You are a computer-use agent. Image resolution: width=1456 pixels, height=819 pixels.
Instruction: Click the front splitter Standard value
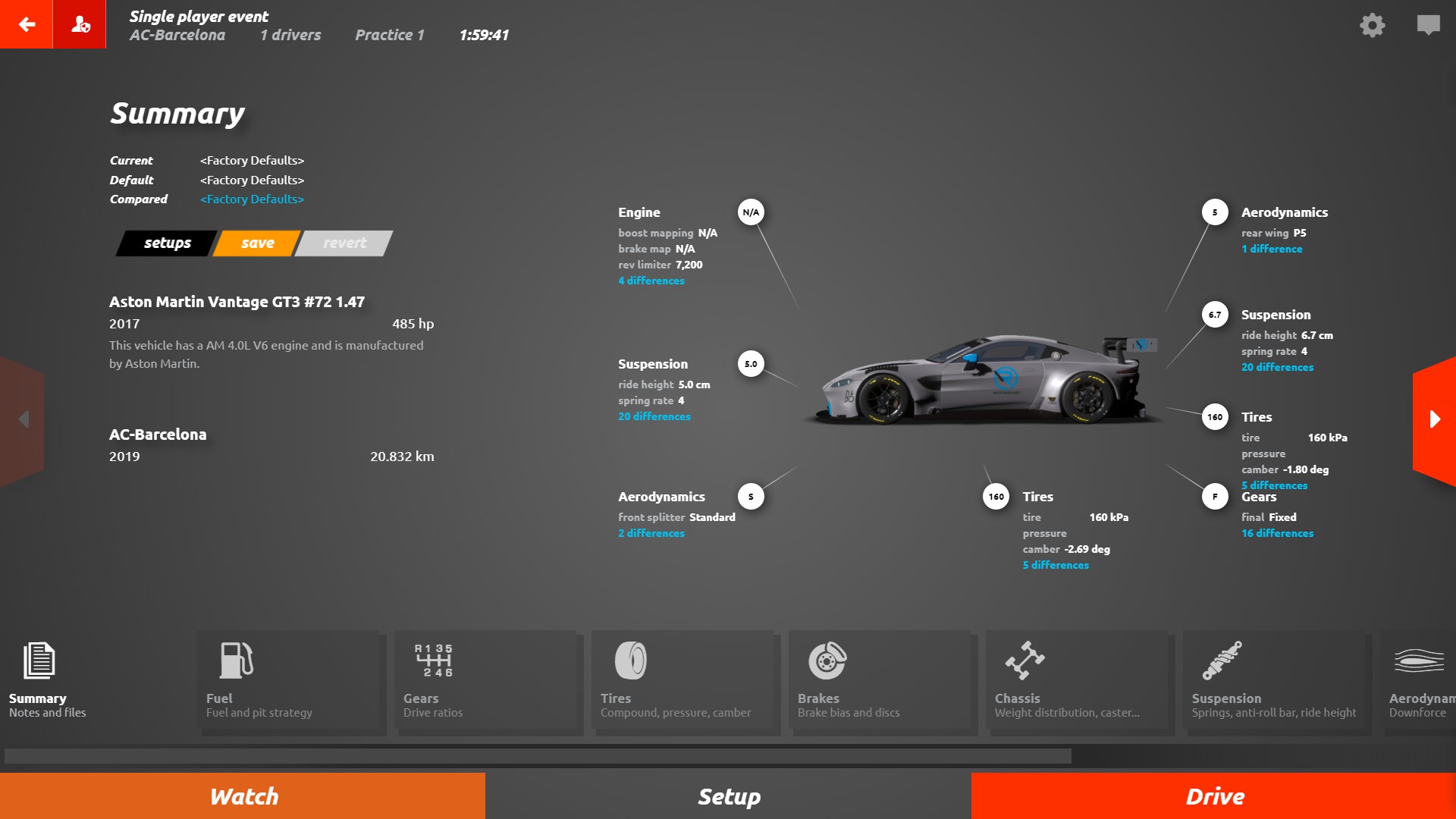point(712,517)
